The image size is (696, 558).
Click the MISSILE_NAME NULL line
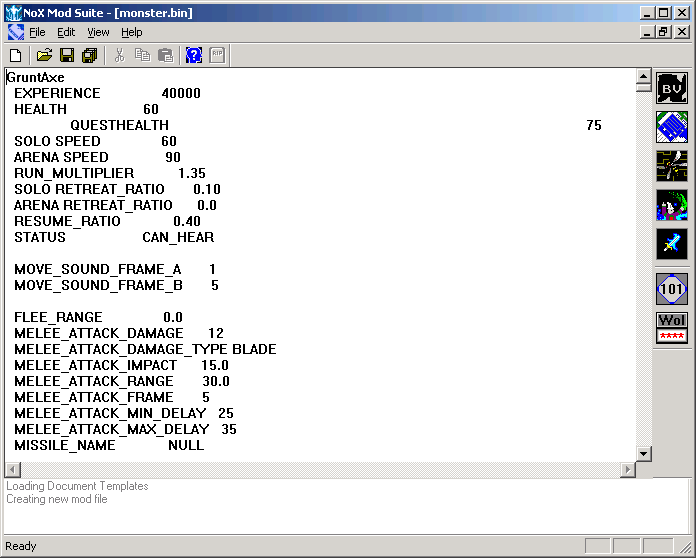[109, 445]
